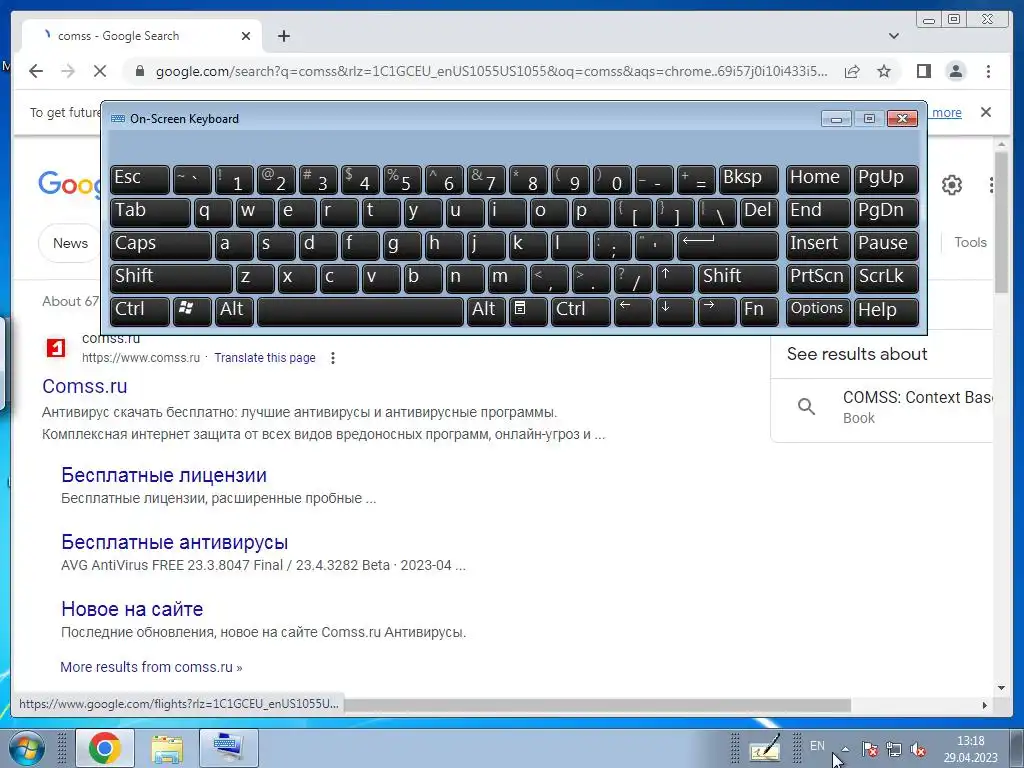Toggle left Alt key on keyboard
The width and height of the screenshot is (1024, 768).
click(x=234, y=311)
